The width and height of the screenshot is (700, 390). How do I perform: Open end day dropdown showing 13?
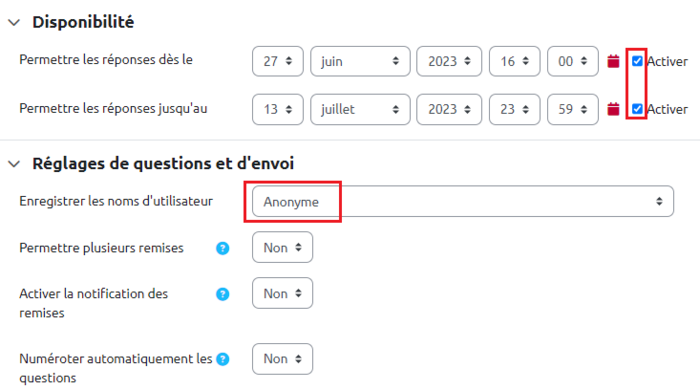point(278,109)
